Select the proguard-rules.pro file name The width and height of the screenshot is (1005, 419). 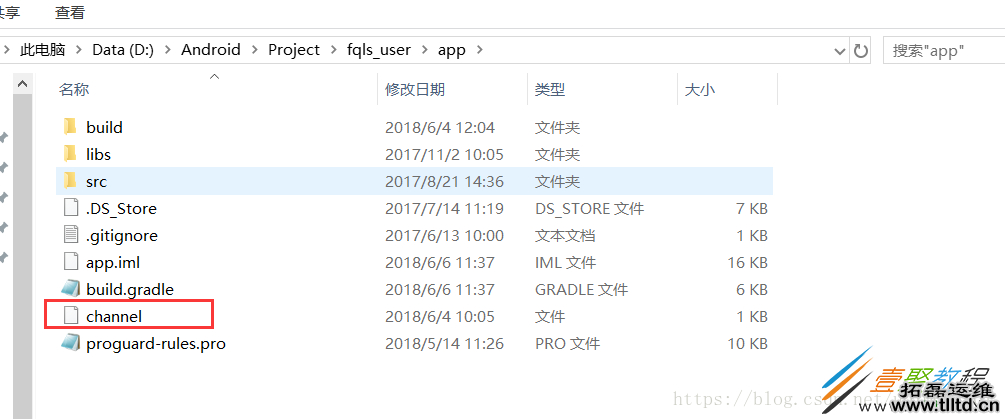156,344
